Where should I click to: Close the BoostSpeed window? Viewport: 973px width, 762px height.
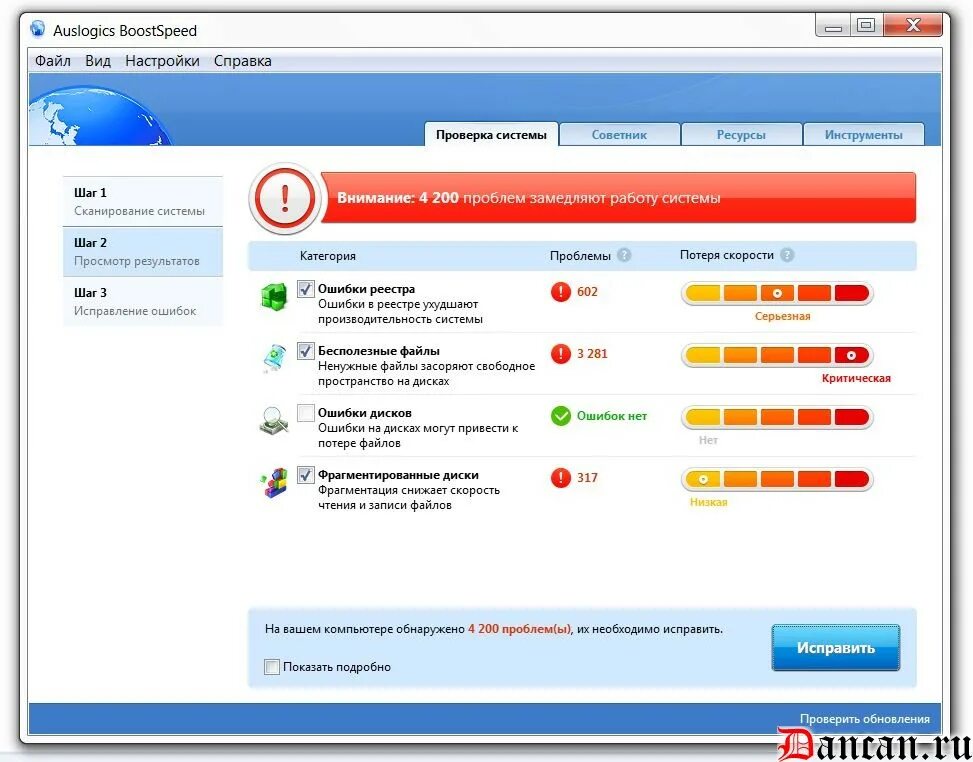tap(913, 25)
